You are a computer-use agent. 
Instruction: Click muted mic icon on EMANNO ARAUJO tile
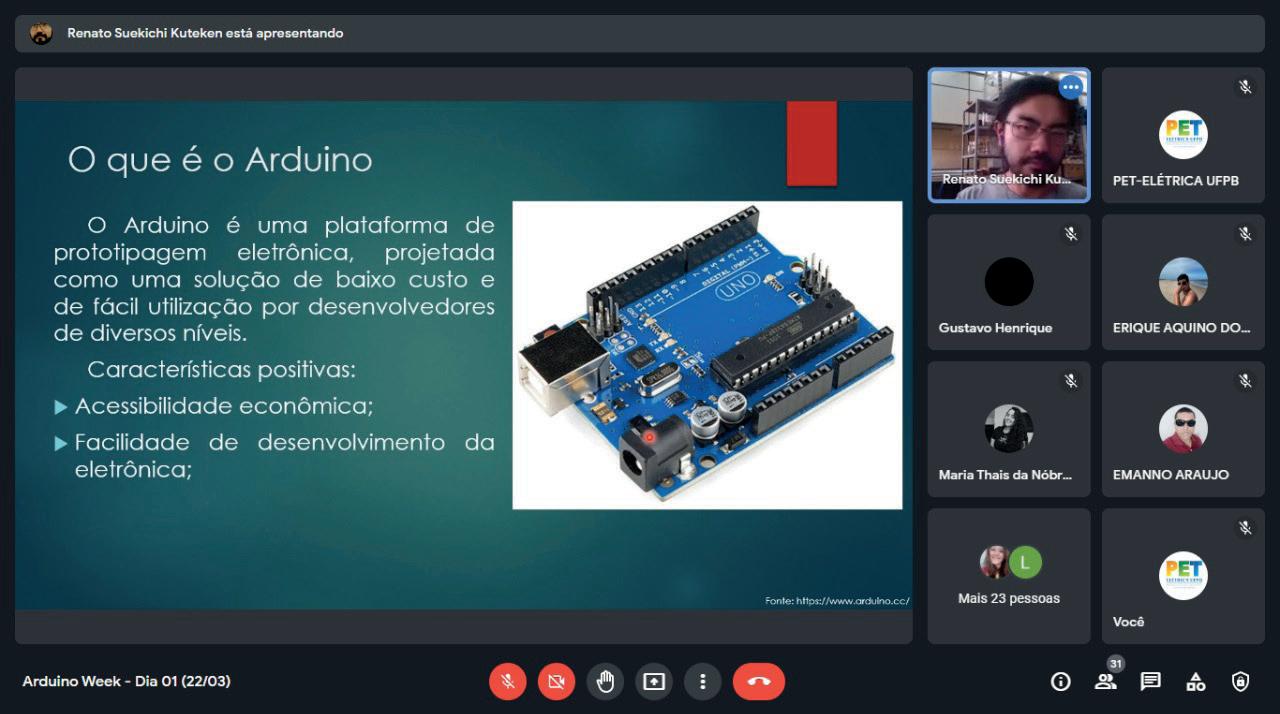pos(1245,381)
